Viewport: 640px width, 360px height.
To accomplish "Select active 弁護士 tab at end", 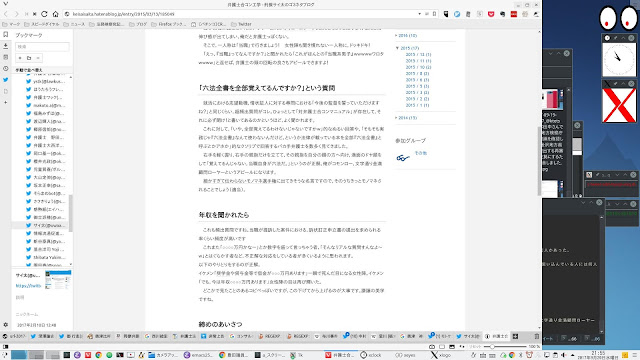I will (x=496, y=336).
